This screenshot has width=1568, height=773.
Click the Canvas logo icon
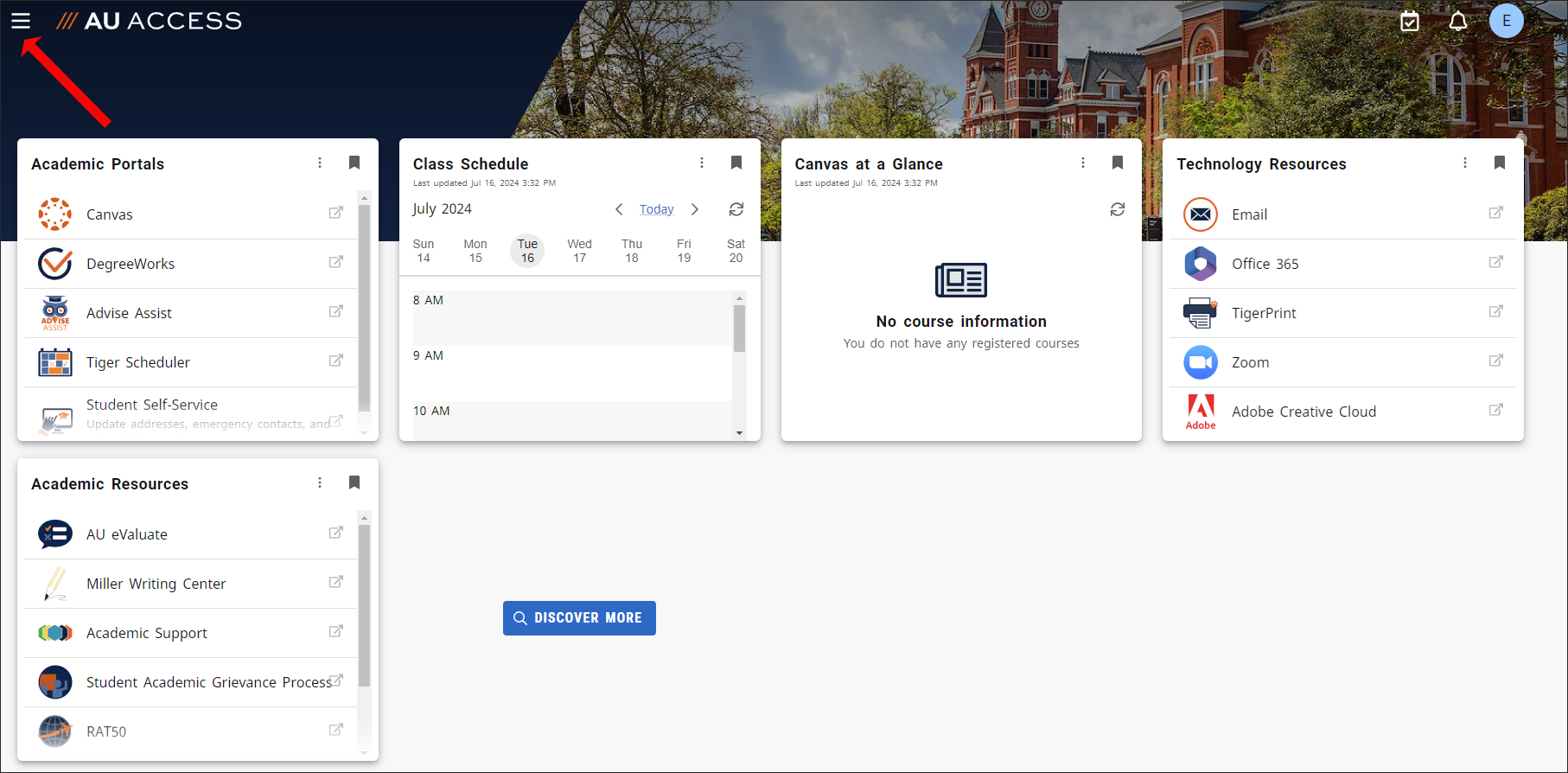[x=55, y=214]
